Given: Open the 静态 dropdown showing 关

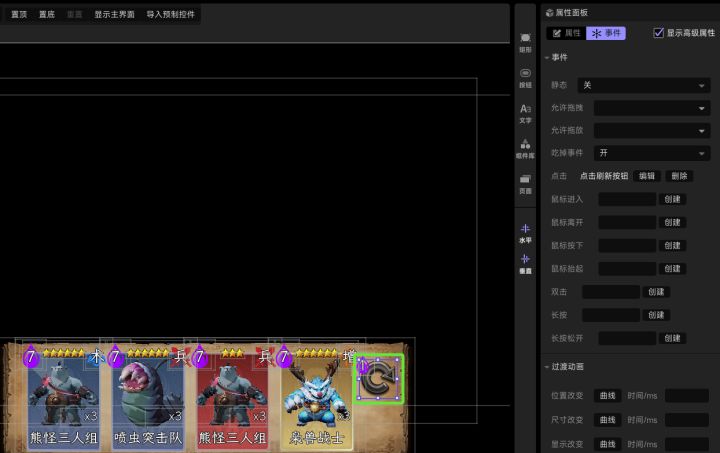Looking at the screenshot, I should [x=644, y=85].
